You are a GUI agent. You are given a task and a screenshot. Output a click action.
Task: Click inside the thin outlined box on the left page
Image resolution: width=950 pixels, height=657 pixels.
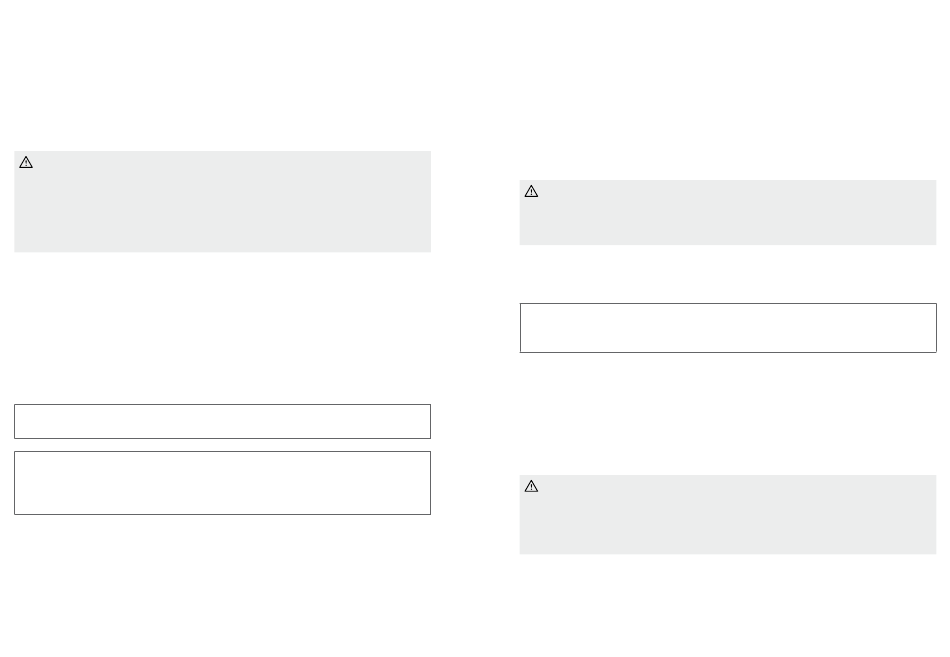(x=222, y=421)
